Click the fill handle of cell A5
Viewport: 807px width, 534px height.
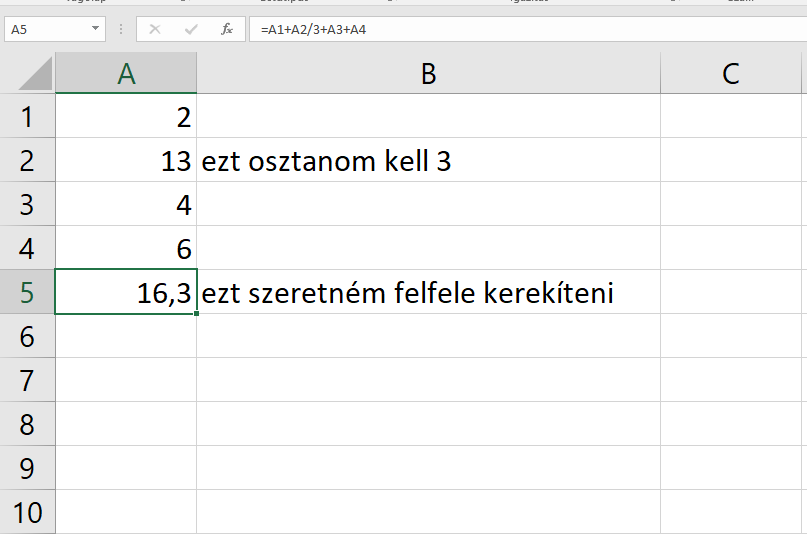pyautogui.click(x=197, y=313)
